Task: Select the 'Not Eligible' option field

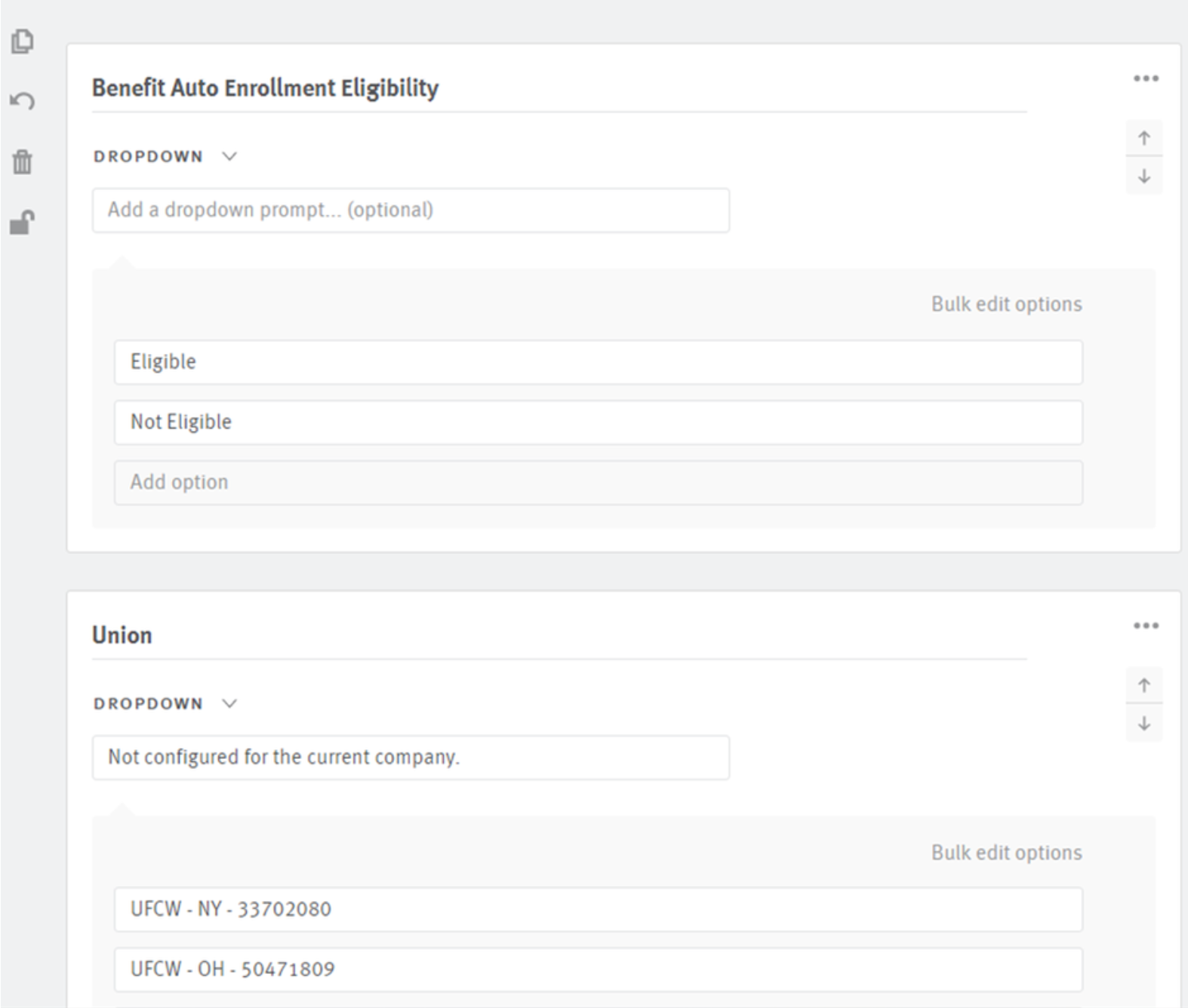Action: click(598, 423)
